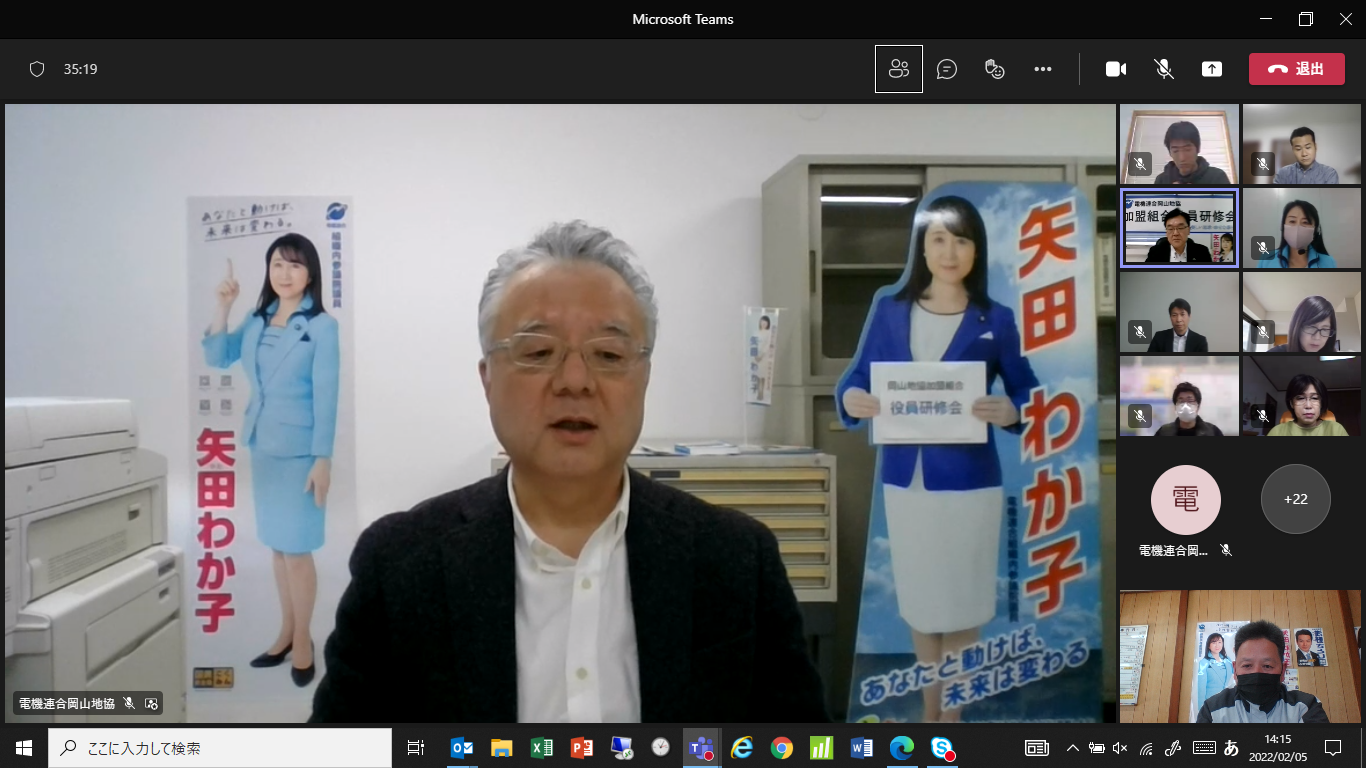Open the meeting chat icon
The width and height of the screenshot is (1366, 768).
(946, 69)
